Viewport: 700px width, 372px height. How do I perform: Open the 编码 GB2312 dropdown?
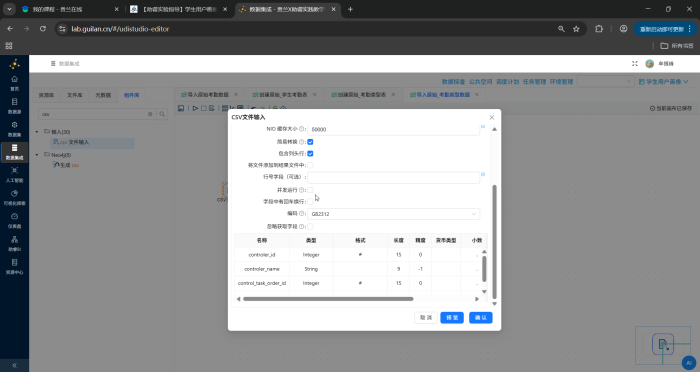(x=393, y=214)
